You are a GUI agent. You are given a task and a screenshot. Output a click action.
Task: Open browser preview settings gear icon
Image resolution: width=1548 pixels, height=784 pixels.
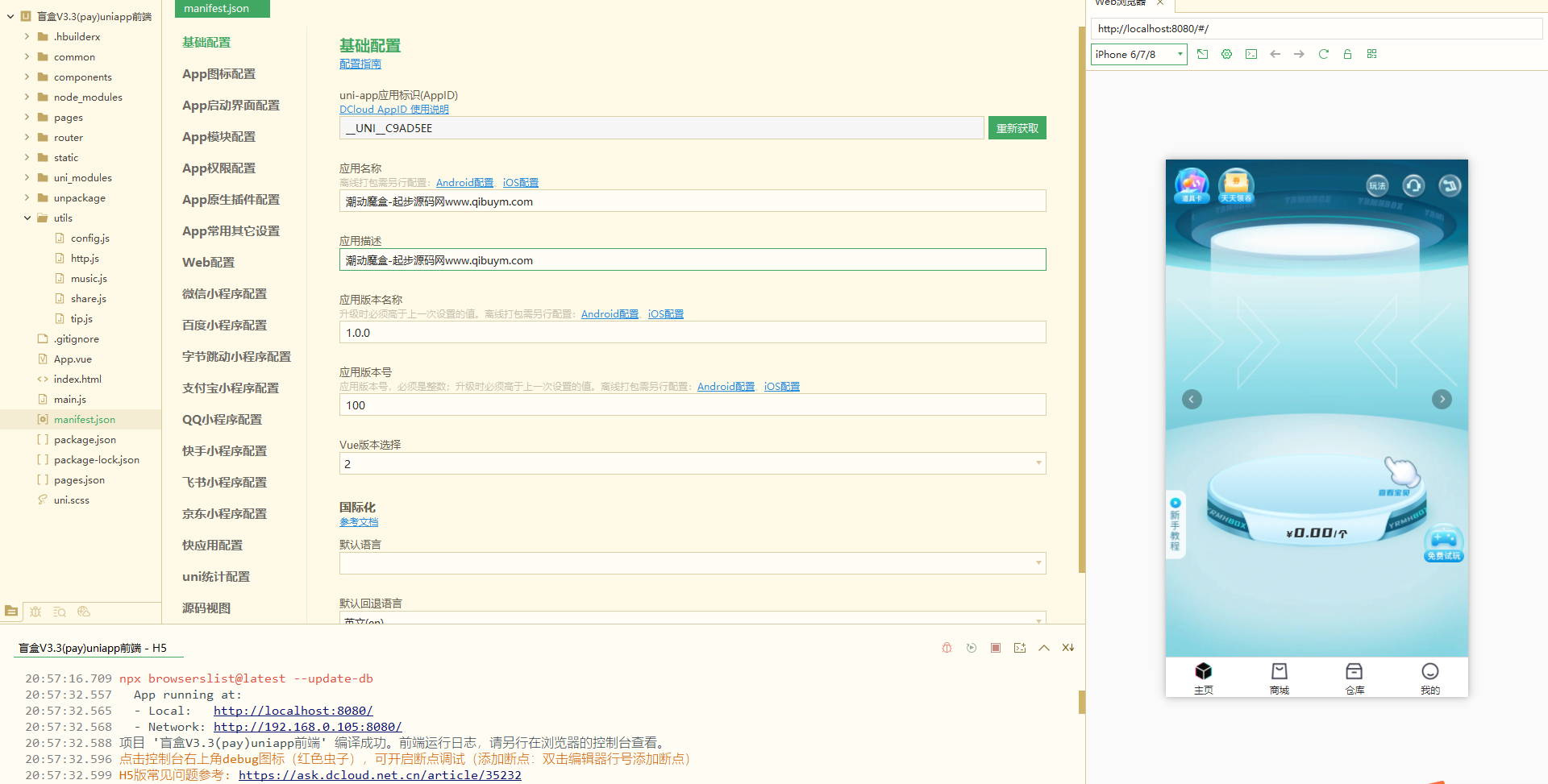[x=1226, y=54]
